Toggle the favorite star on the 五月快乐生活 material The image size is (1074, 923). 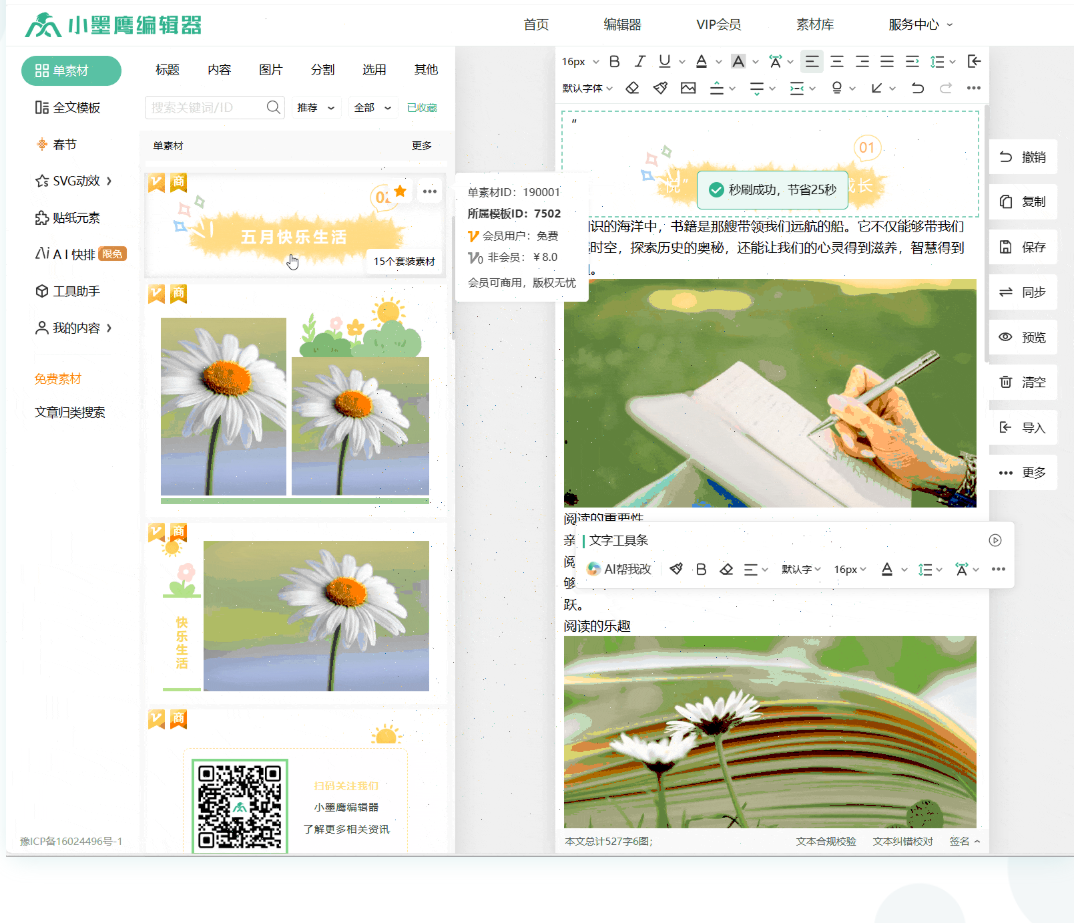(x=400, y=191)
